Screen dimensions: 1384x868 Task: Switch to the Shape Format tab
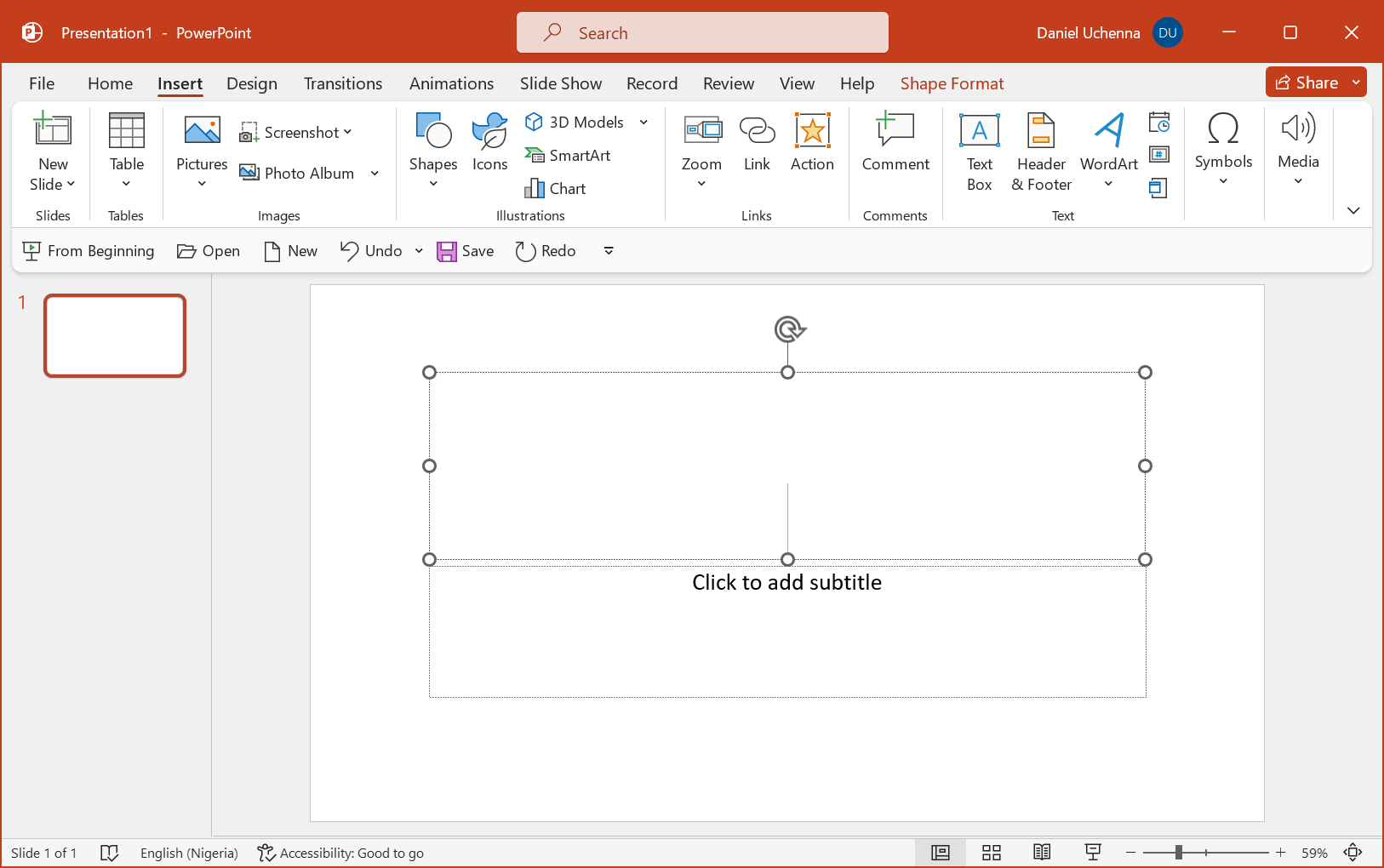click(952, 83)
